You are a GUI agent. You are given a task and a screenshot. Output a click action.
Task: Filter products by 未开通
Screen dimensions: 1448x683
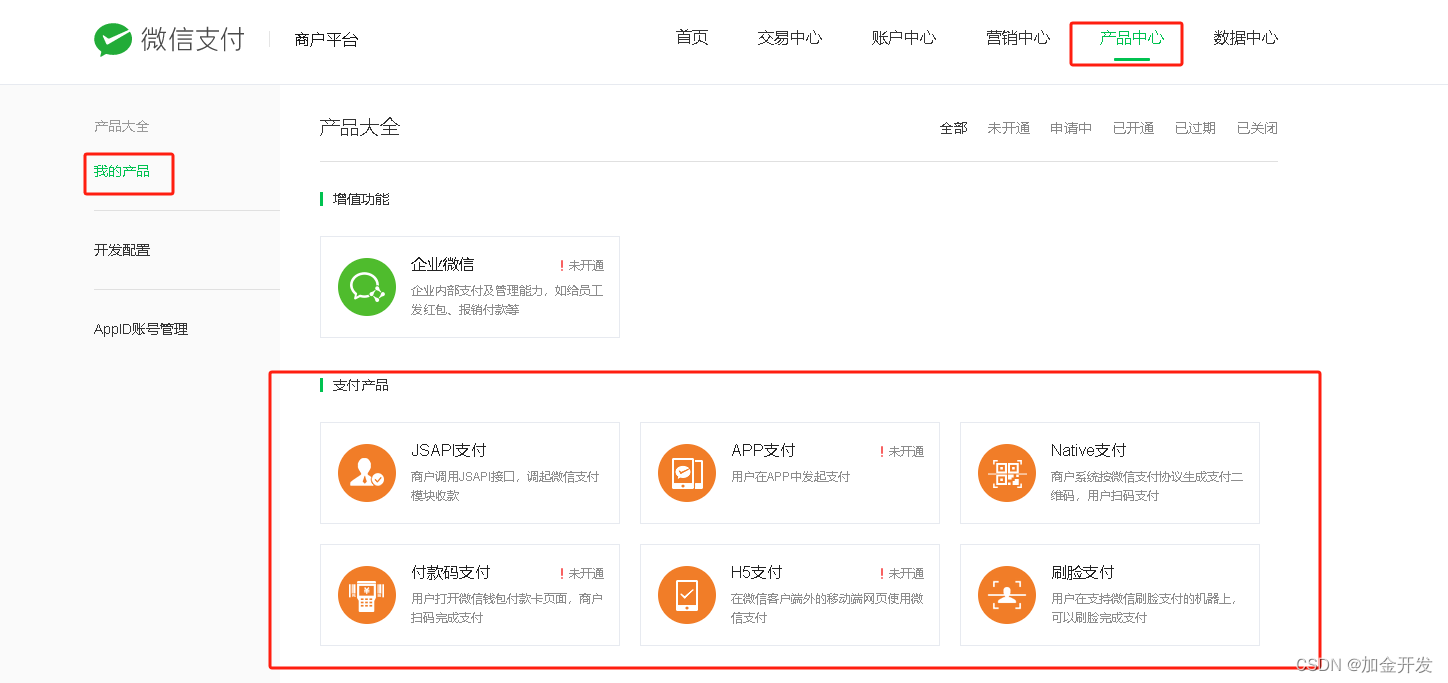coord(1008,128)
